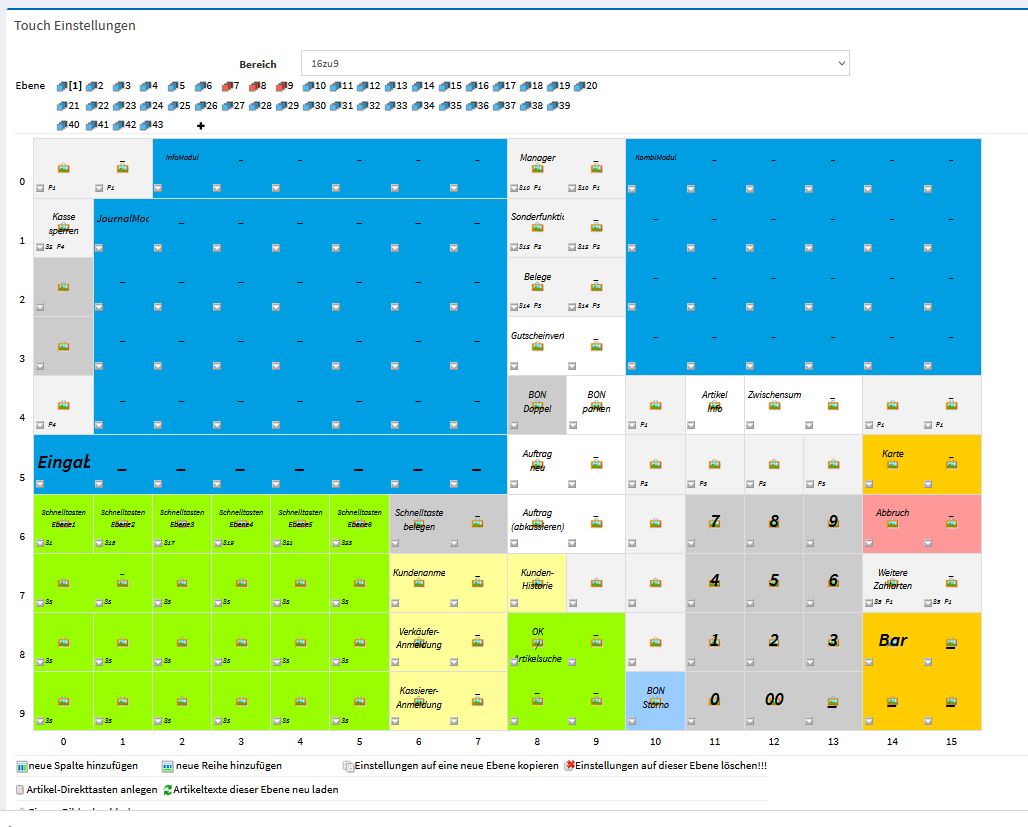The width and height of the screenshot is (1028, 827).
Task: Expand the dropdown arrow in the Abbruch cell
Action: click(x=868, y=542)
